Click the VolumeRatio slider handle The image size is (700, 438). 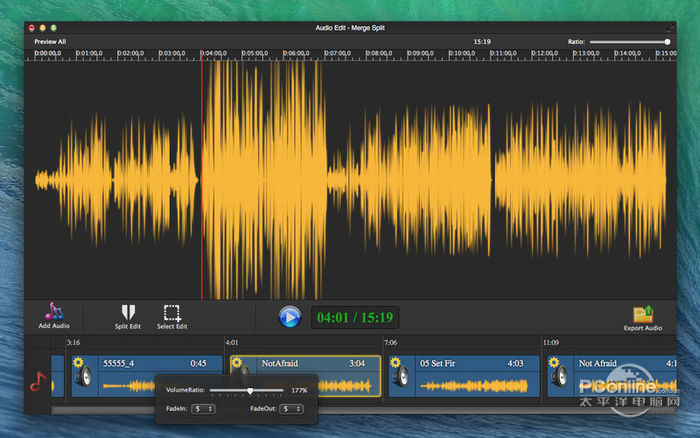[250, 390]
